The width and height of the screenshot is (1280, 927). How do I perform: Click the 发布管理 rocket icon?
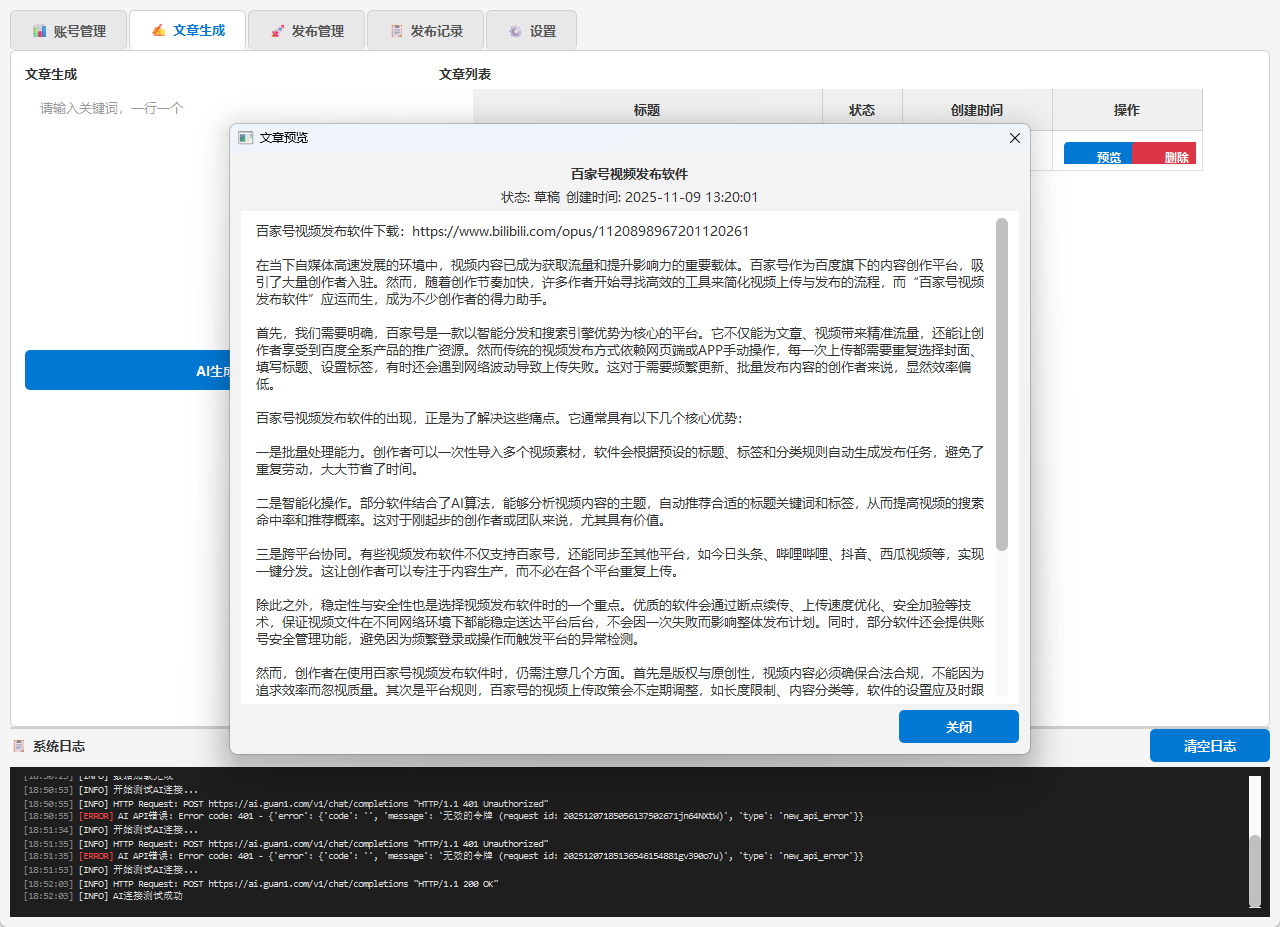[x=278, y=31]
